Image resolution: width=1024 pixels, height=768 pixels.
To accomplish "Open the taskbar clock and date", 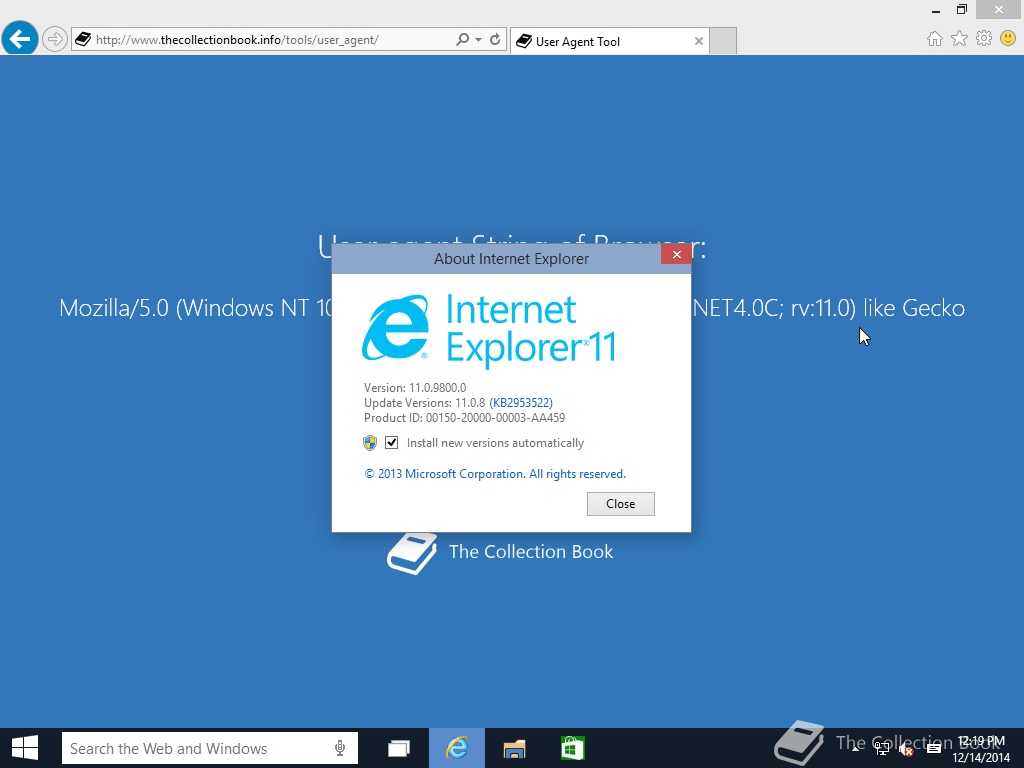I will click(x=981, y=749).
